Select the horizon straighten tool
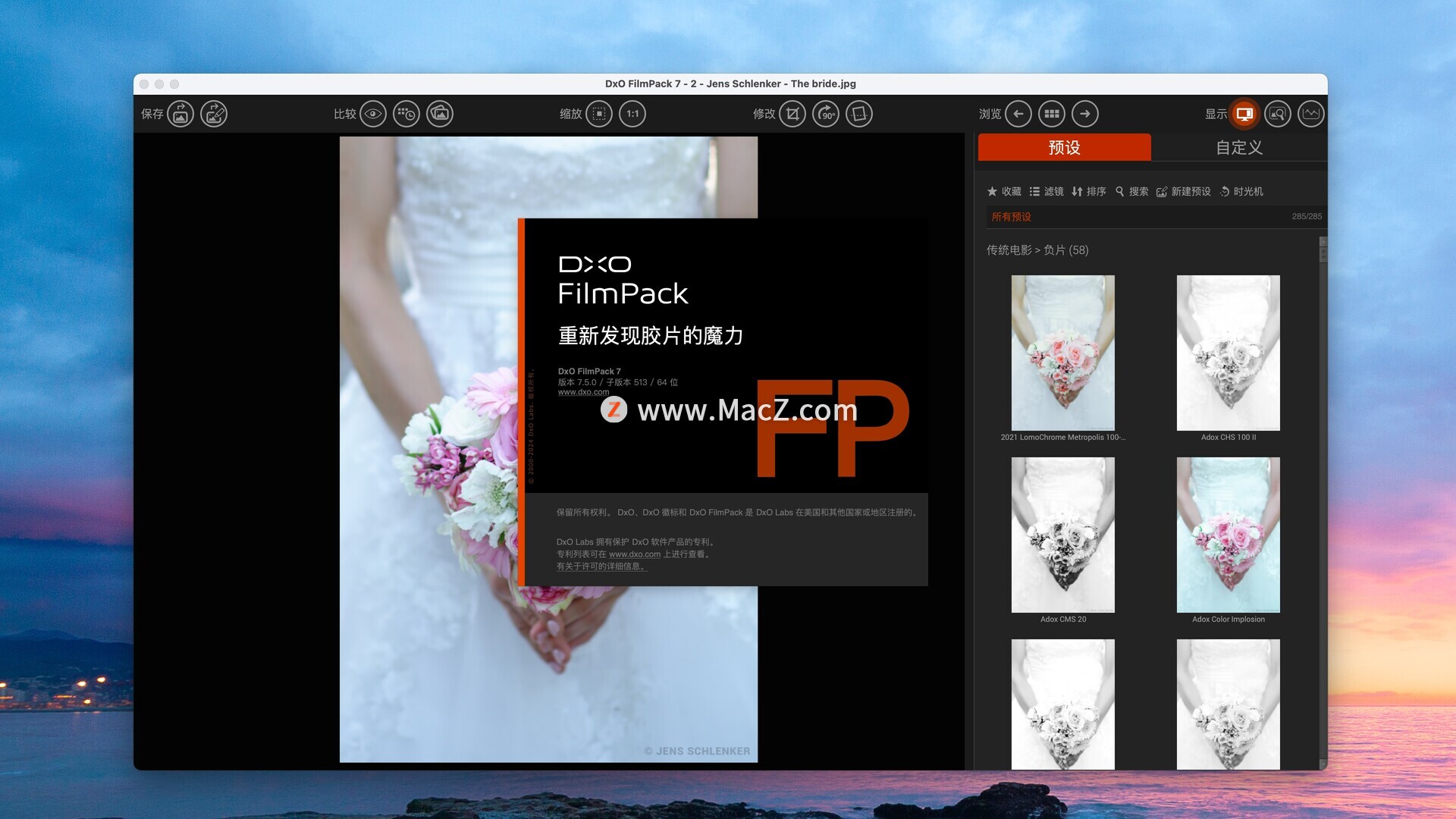This screenshot has height=819, width=1456. tap(859, 114)
